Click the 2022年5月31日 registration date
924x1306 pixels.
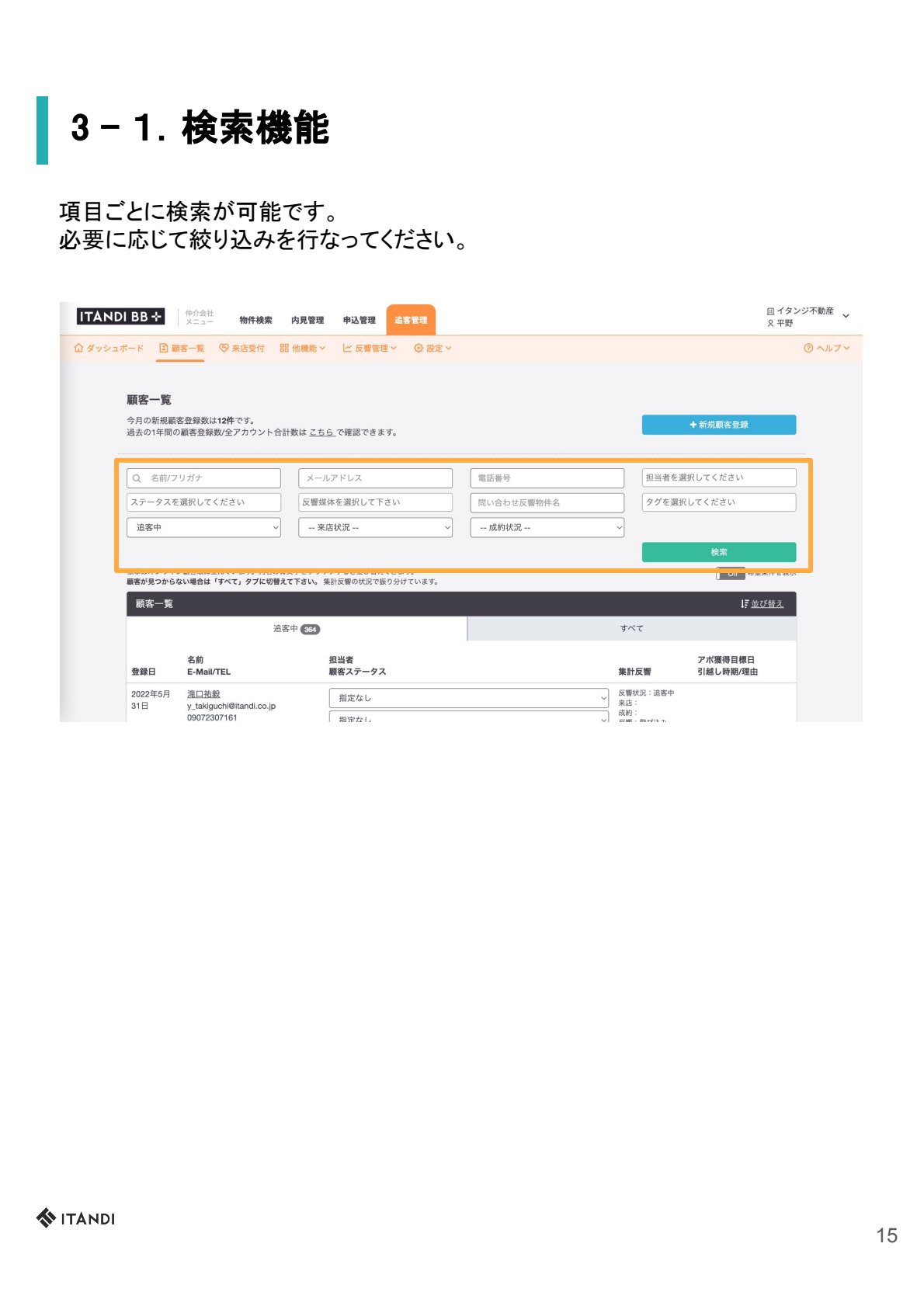tap(151, 700)
